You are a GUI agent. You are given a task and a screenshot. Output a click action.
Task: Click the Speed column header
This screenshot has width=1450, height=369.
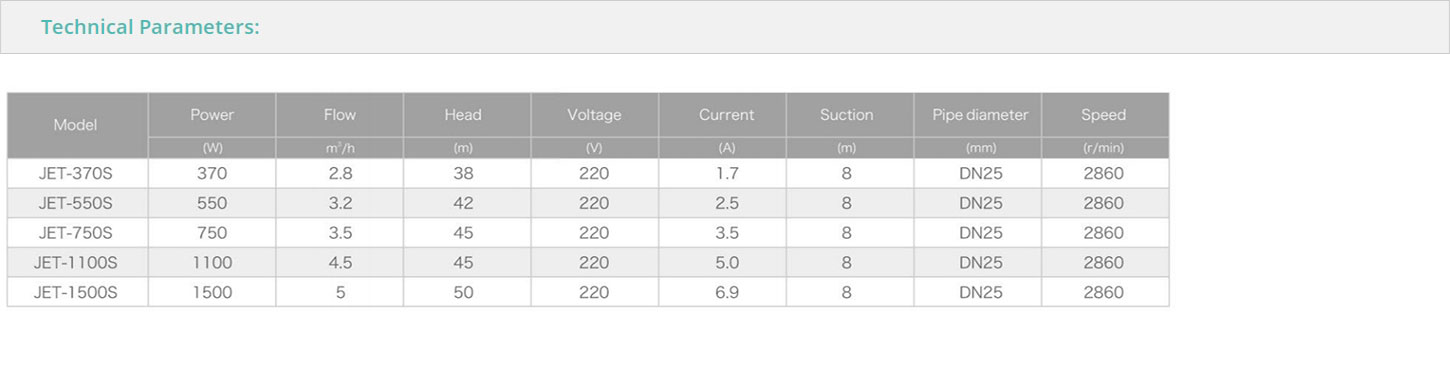[1105, 115]
